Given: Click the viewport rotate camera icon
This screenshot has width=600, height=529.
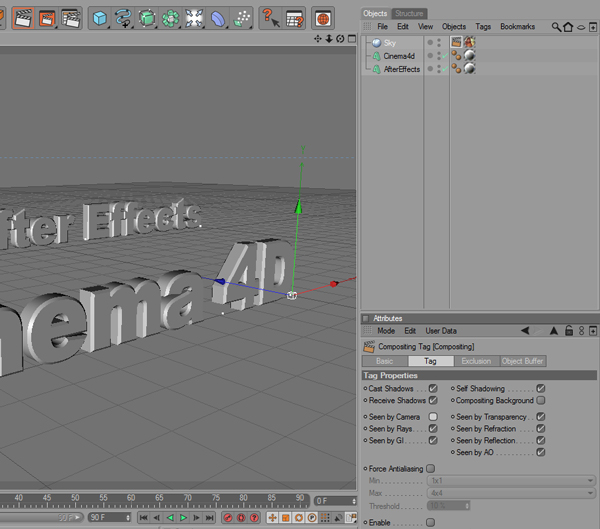Looking at the screenshot, I should pos(340,39).
